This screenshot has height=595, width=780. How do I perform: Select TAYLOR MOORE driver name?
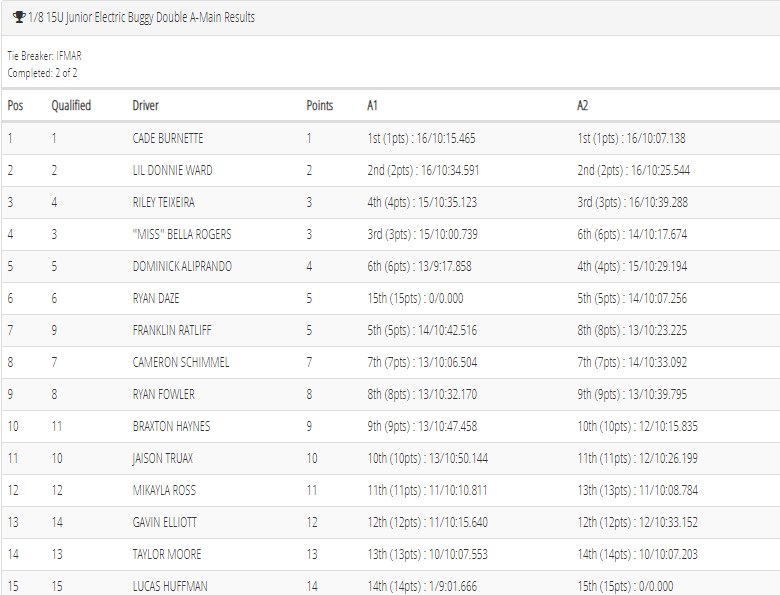pyautogui.click(x=167, y=554)
